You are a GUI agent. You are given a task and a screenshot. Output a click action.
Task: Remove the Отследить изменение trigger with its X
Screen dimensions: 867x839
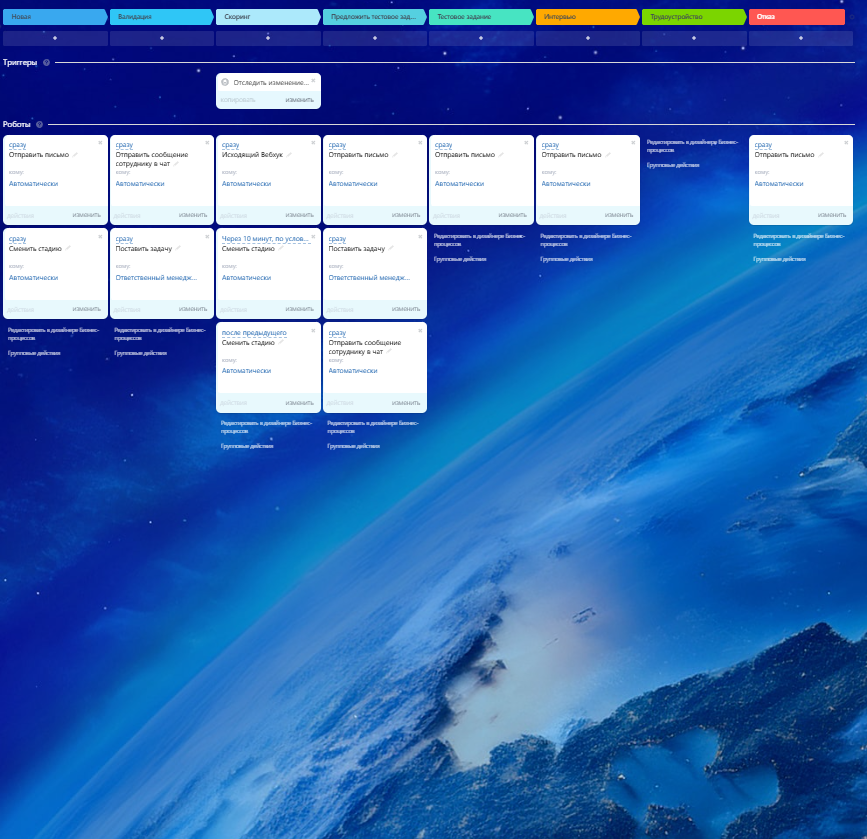point(313,80)
